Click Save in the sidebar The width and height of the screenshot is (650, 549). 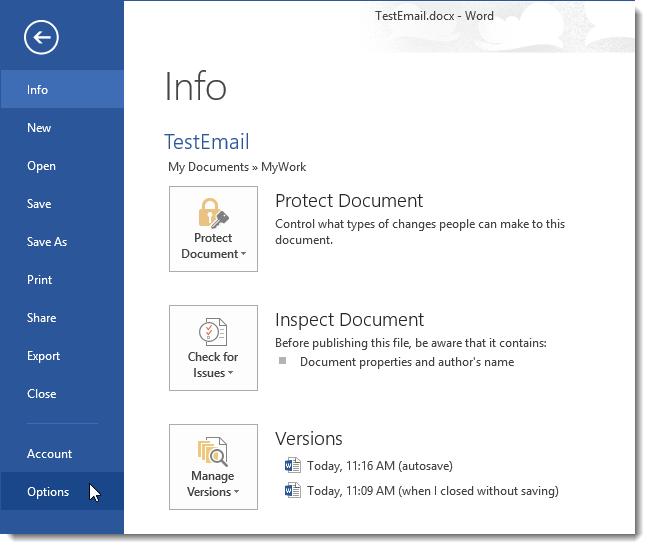(x=62, y=204)
